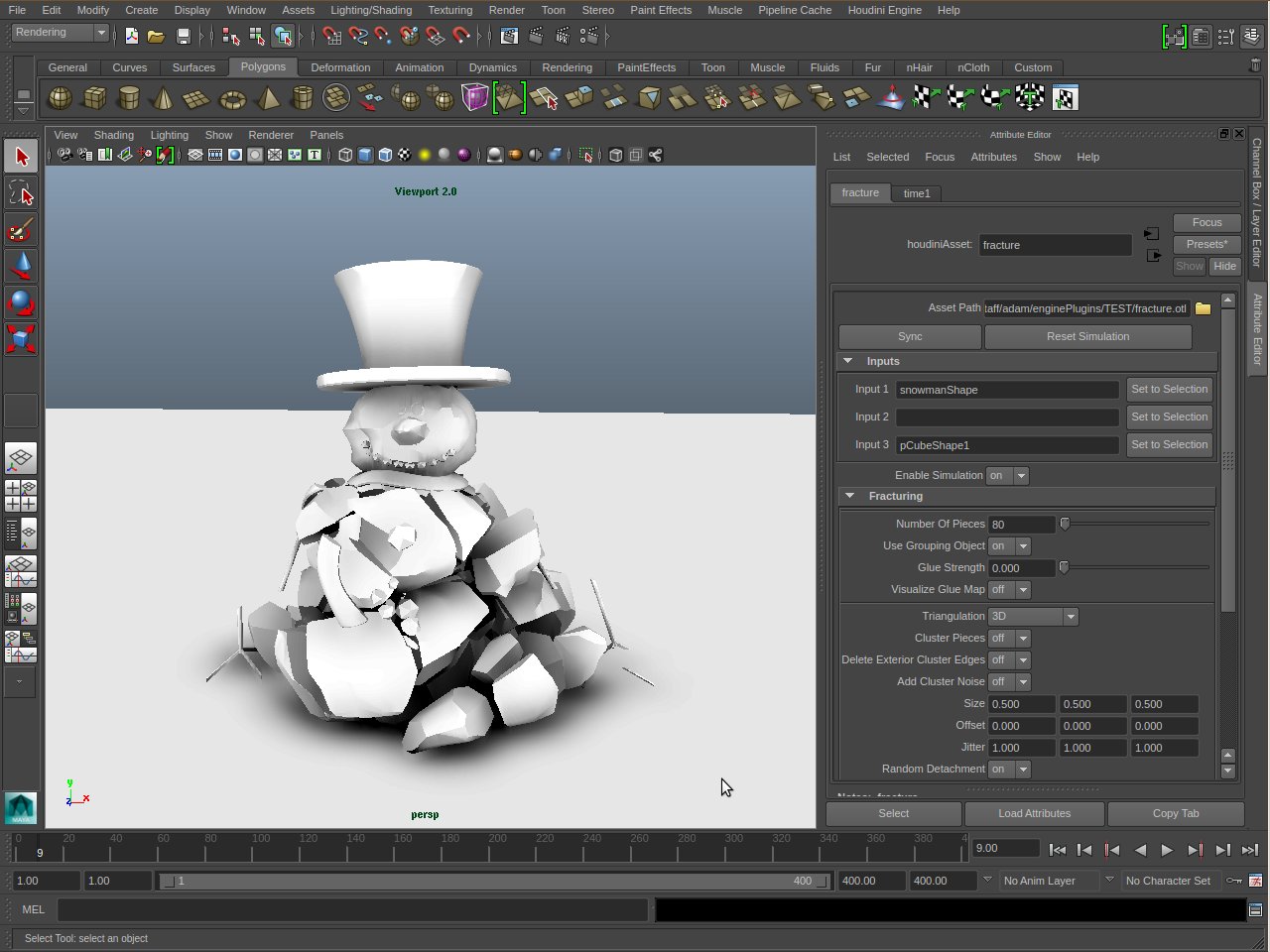
Task: Open the Random Detachment dropdown
Action: (1010, 770)
